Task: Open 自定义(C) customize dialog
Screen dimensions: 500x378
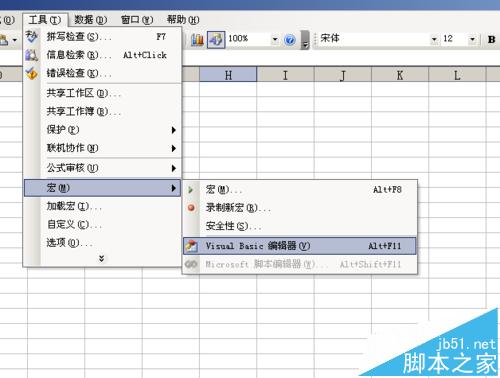Action: [103, 225]
